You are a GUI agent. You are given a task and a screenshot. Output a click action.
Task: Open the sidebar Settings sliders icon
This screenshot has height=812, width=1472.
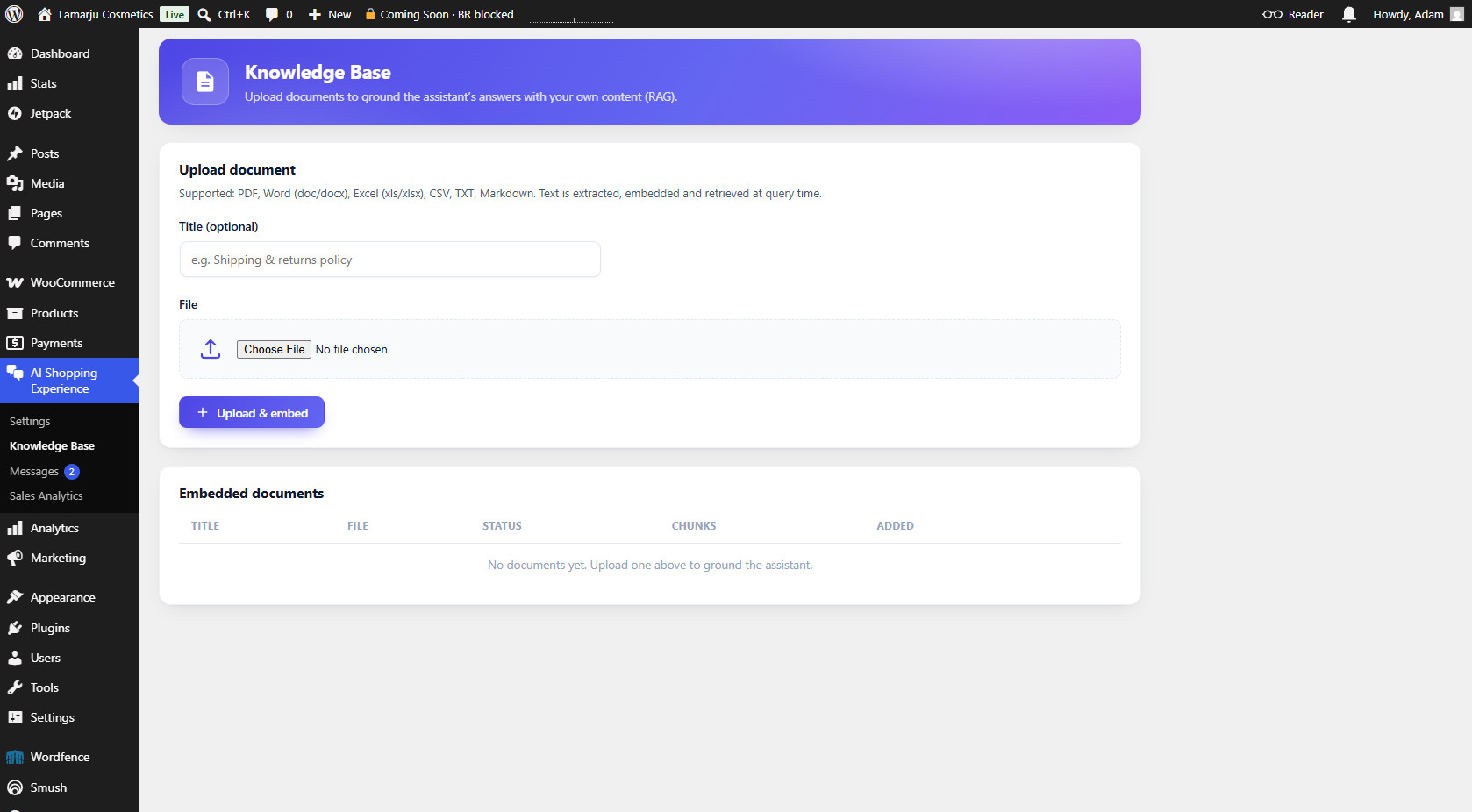(15, 717)
